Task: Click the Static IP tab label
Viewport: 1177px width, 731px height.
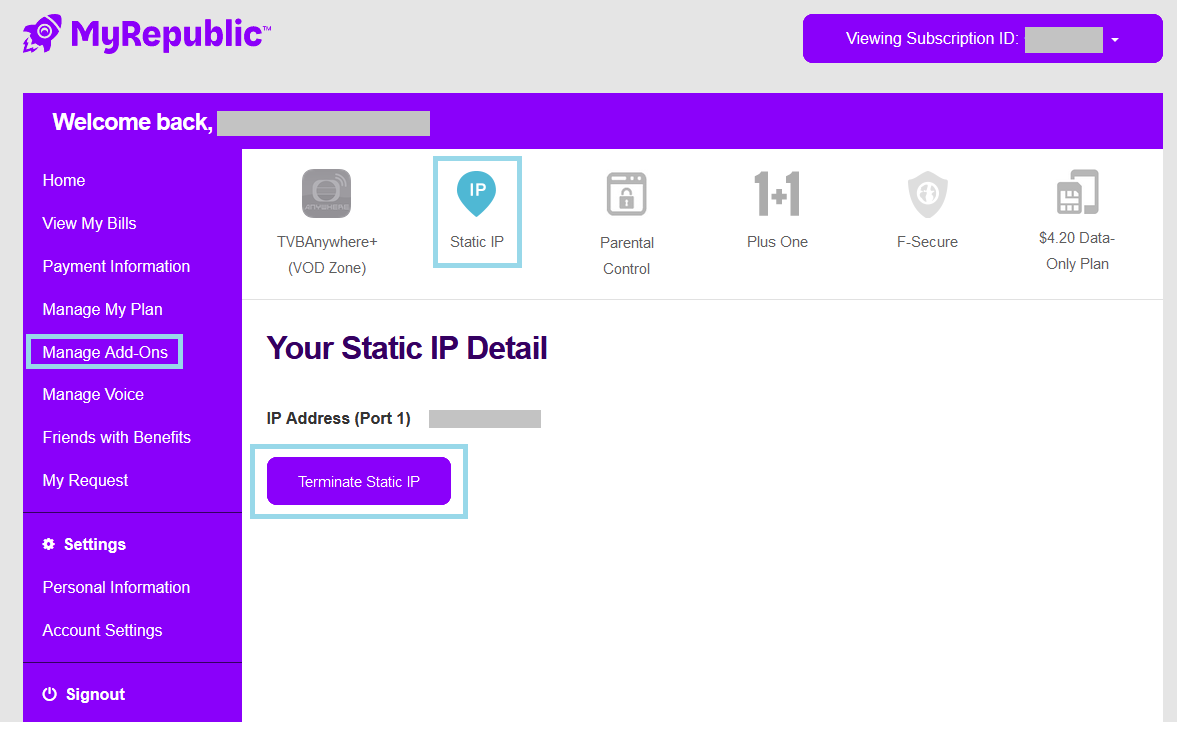Action: pyautogui.click(x=477, y=242)
